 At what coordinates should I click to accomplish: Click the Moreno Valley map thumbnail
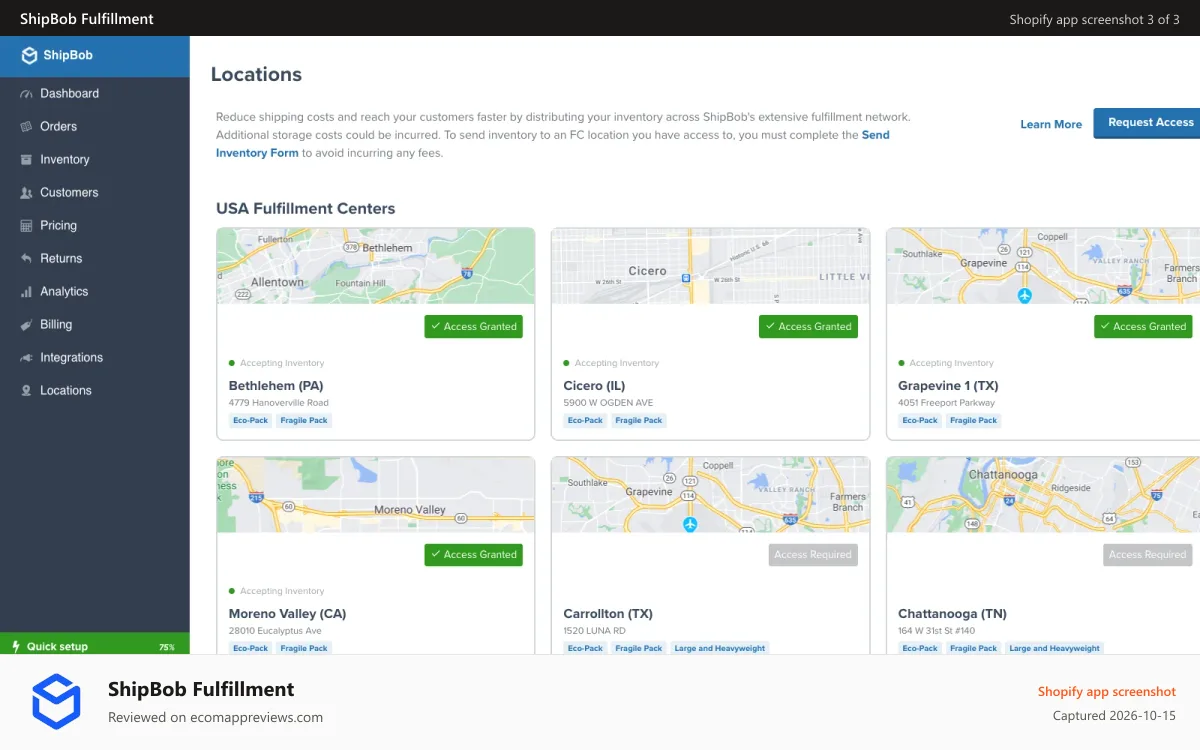pos(376,494)
